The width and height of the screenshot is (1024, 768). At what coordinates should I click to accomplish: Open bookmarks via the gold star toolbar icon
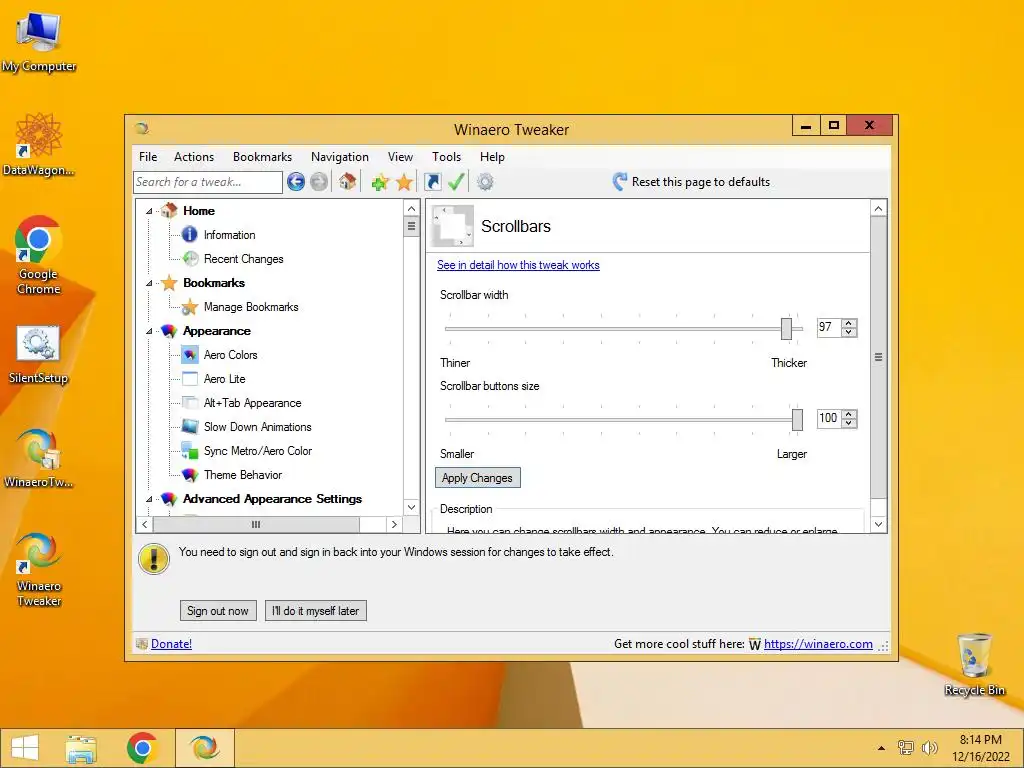(404, 182)
